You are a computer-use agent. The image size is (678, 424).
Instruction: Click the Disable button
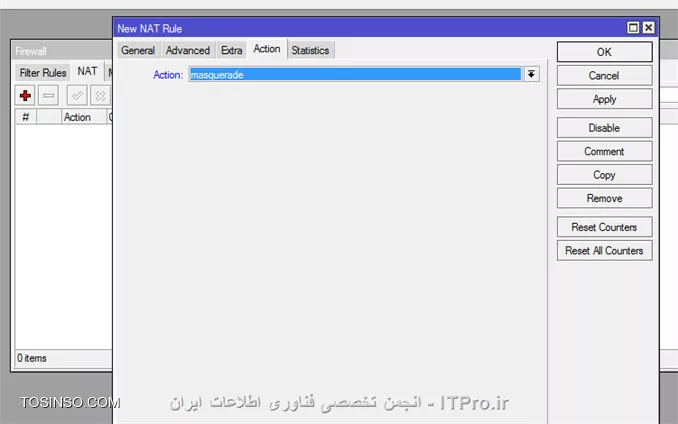(x=604, y=128)
